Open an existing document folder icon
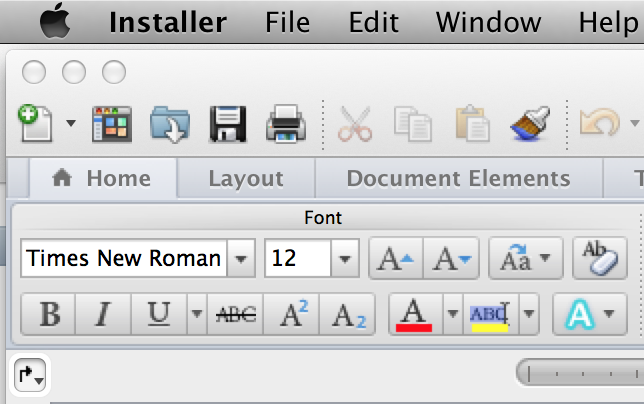 coord(170,124)
